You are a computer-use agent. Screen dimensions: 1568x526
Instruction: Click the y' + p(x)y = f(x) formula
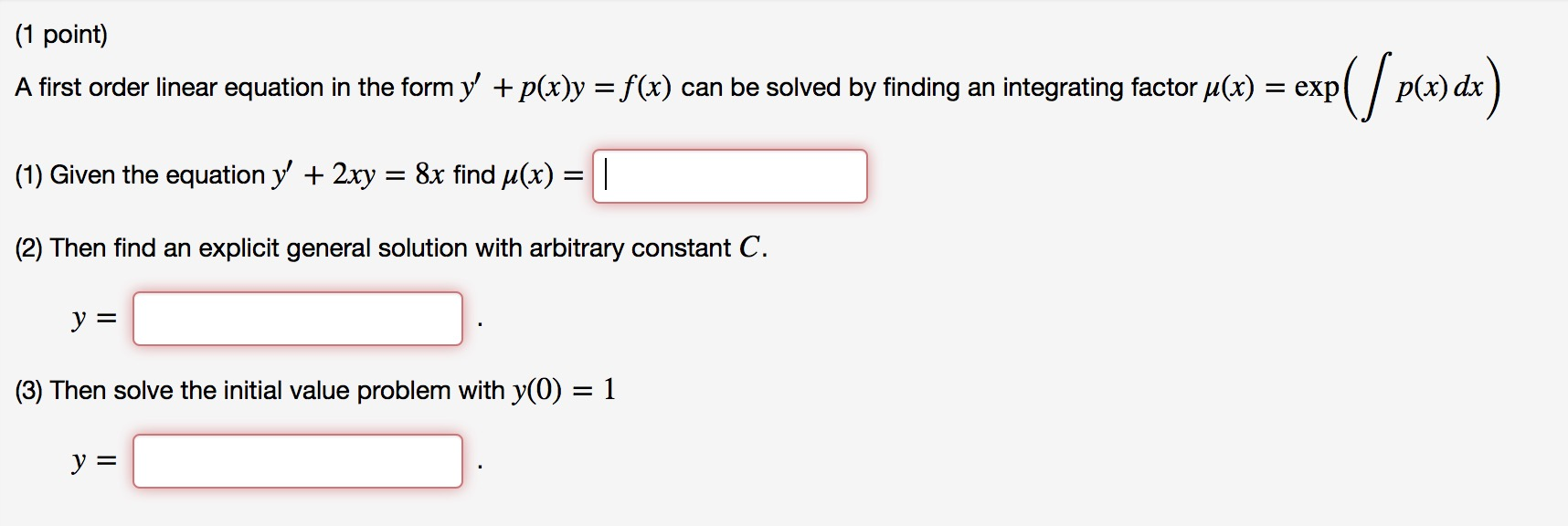(562, 87)
